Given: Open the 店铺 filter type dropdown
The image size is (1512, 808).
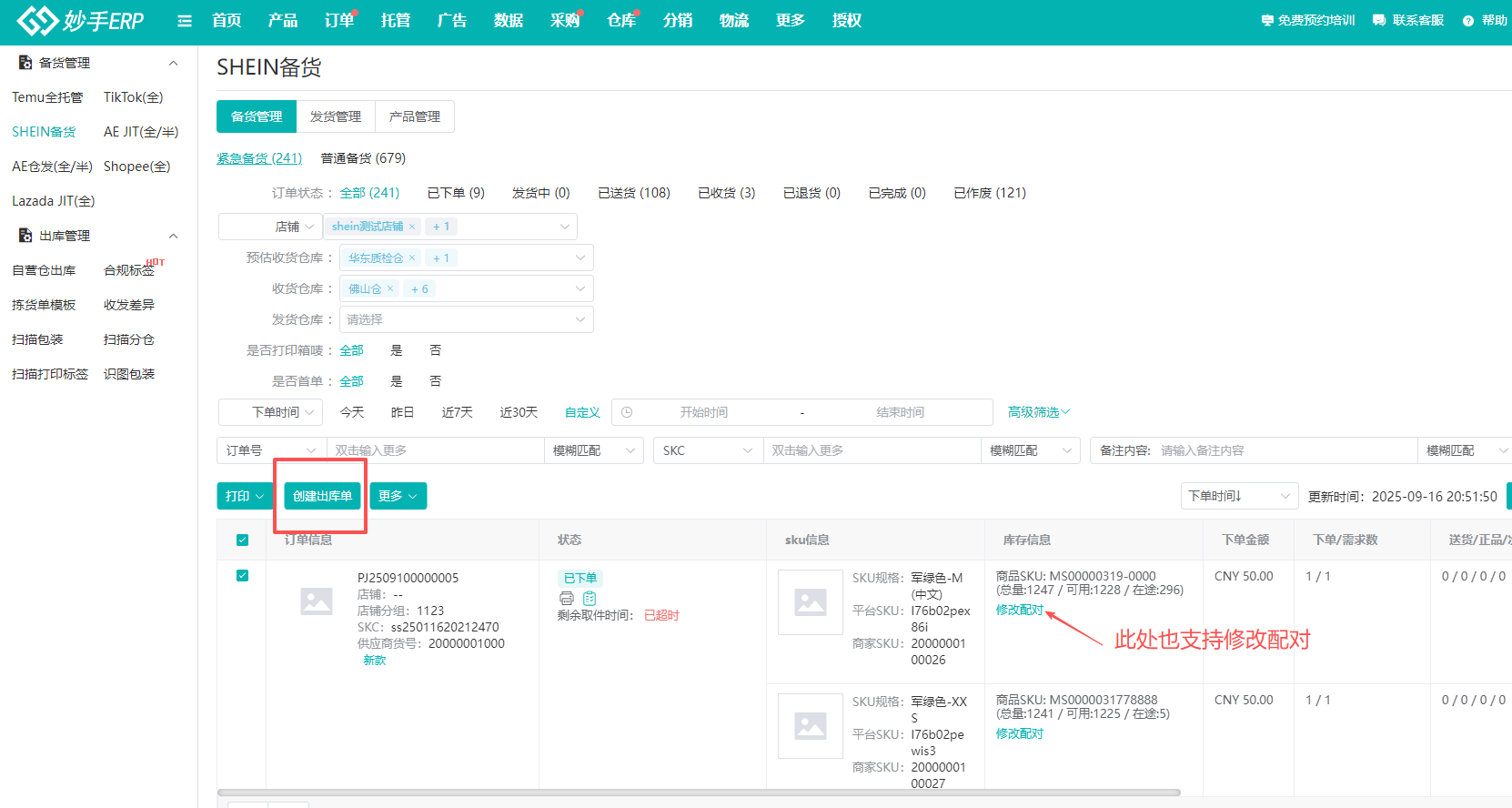Looking at the screenshot, I should pyautogui.click(x=270, y=227).
